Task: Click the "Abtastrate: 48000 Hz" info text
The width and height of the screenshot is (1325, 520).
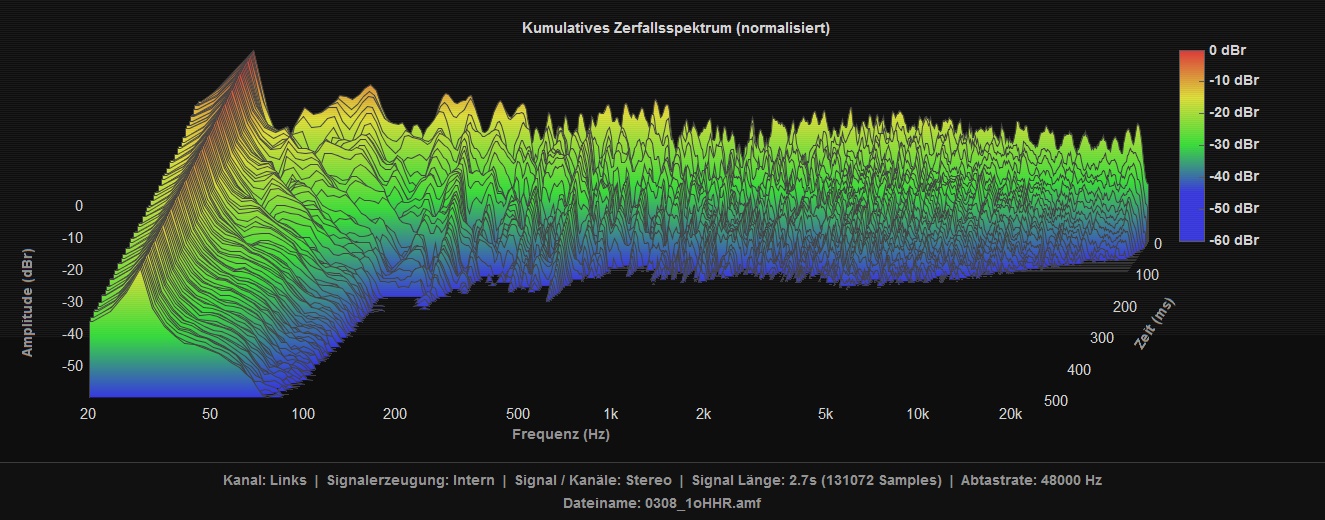Action: 1031,480
